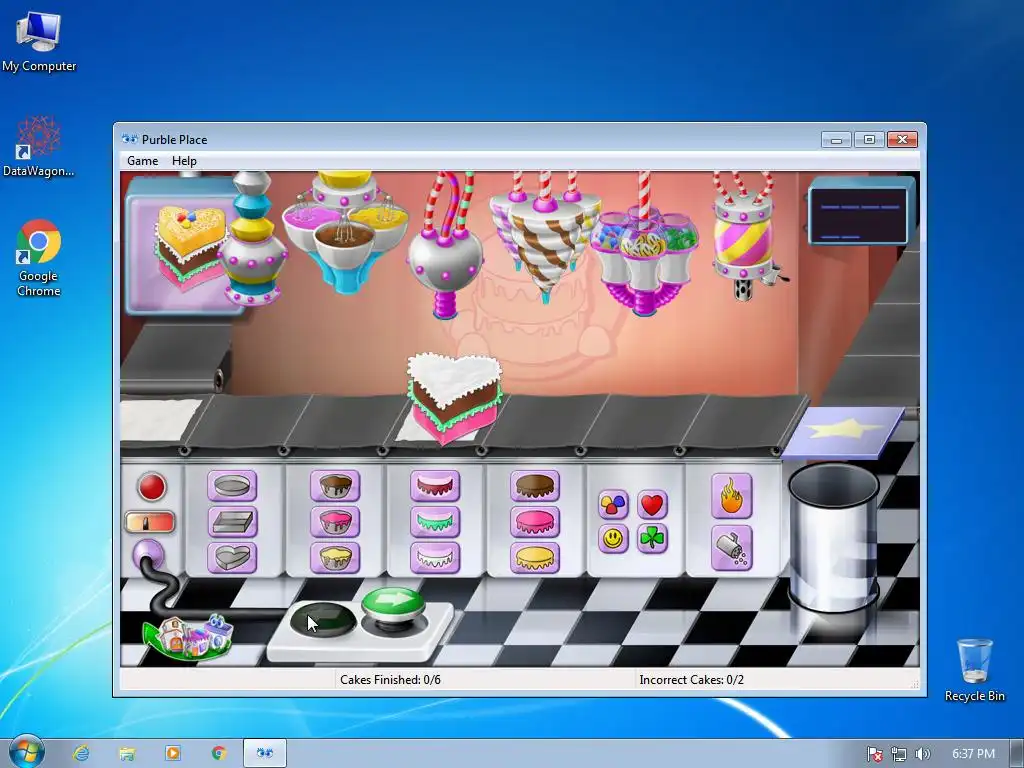Return to Purble Place village icon

click(189, 636)
